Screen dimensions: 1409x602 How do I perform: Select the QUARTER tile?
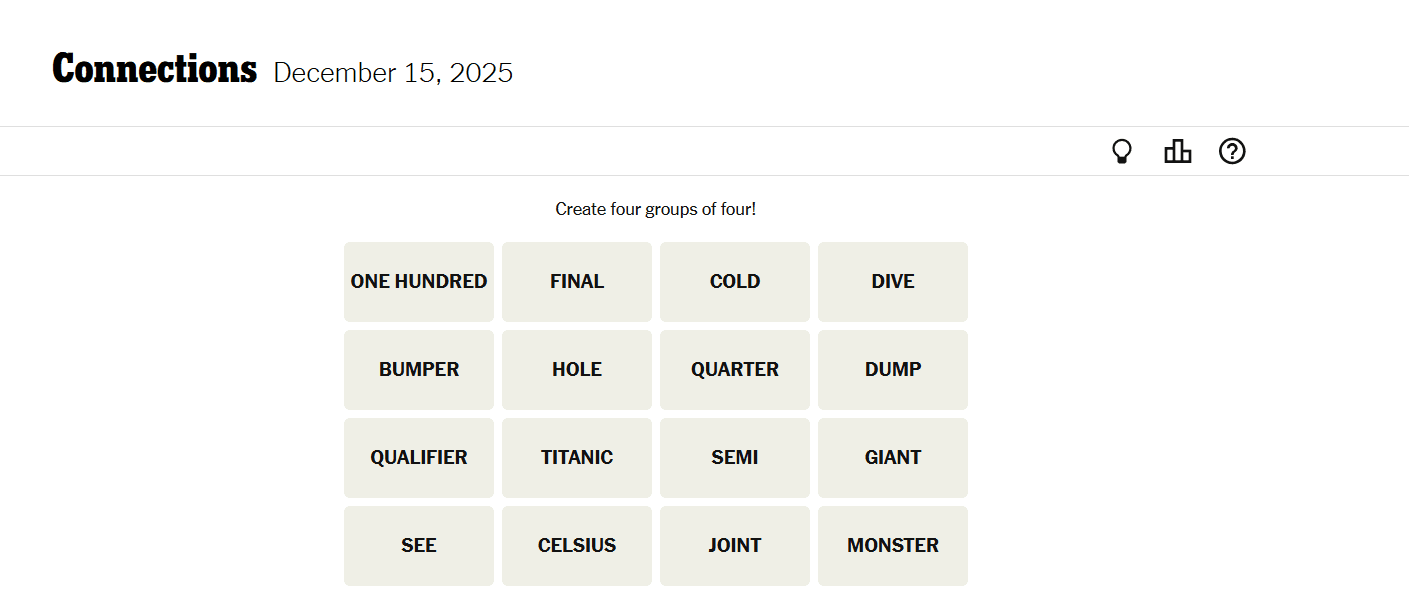(x=735, y=370)
